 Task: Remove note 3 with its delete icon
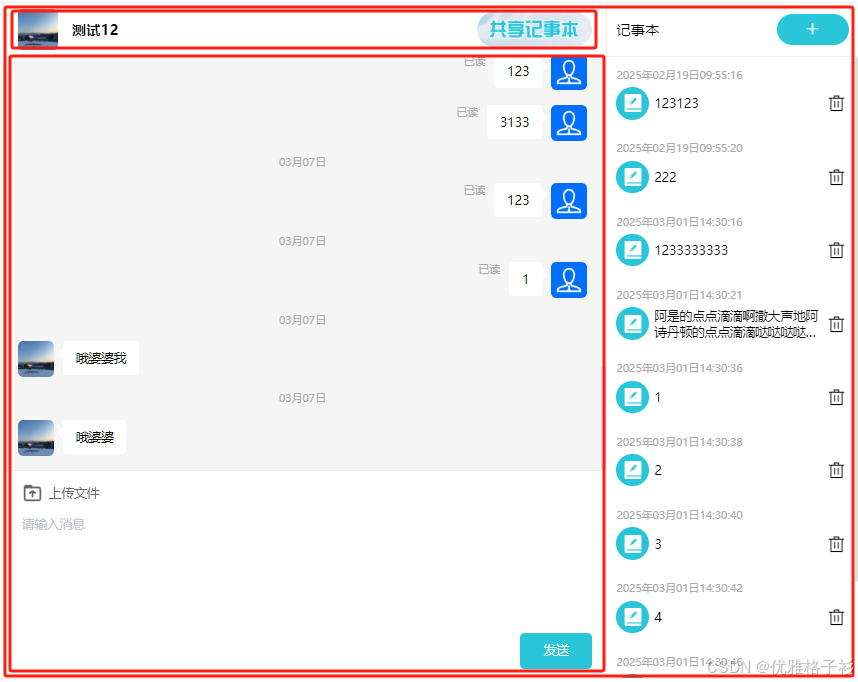pyautogui.click(x=837, y=544)
